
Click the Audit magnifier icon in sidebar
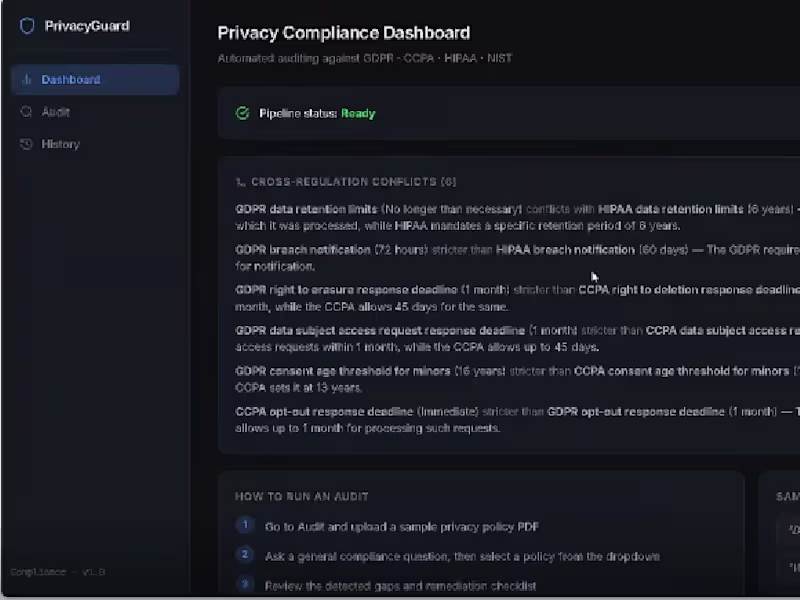(x=27, y=112)
